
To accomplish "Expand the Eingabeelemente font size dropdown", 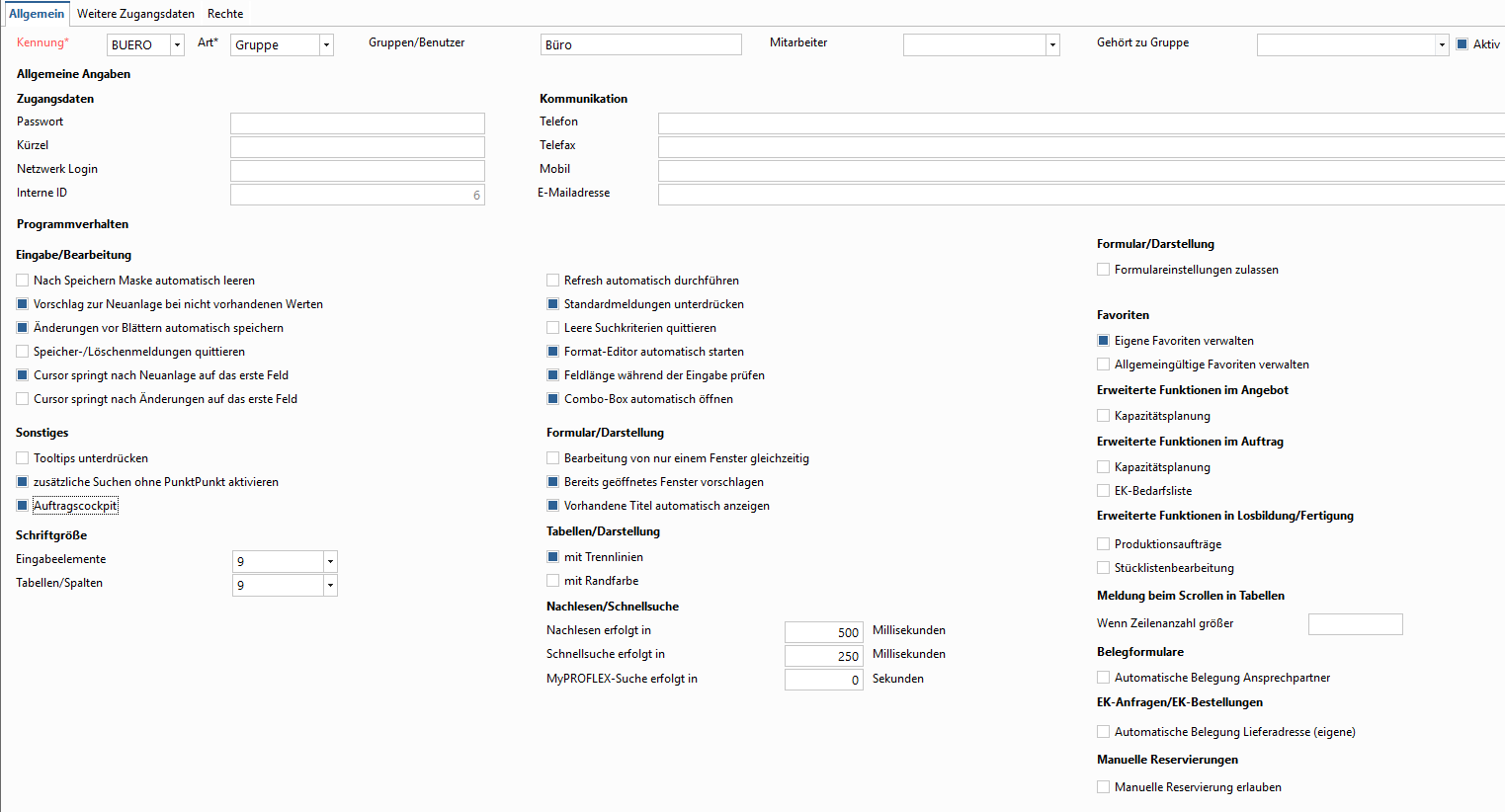I will coord(330,562).
